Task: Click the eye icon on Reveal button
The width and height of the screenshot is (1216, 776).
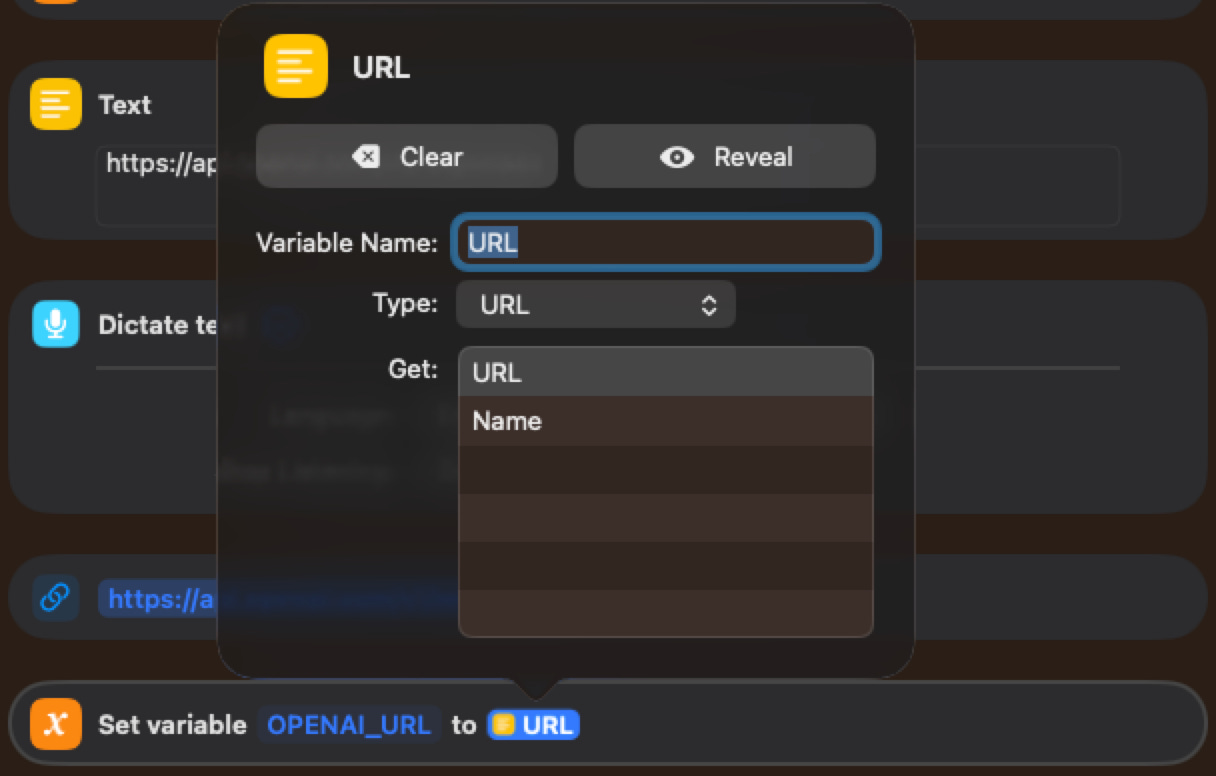Action: pos(677,157)
